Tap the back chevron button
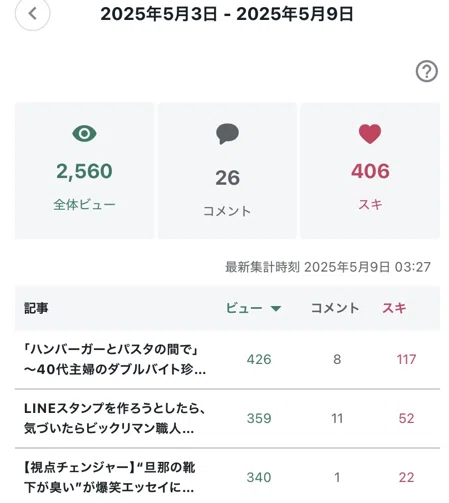The height and width of the screenshot is (503, 449). click(32, 14)
